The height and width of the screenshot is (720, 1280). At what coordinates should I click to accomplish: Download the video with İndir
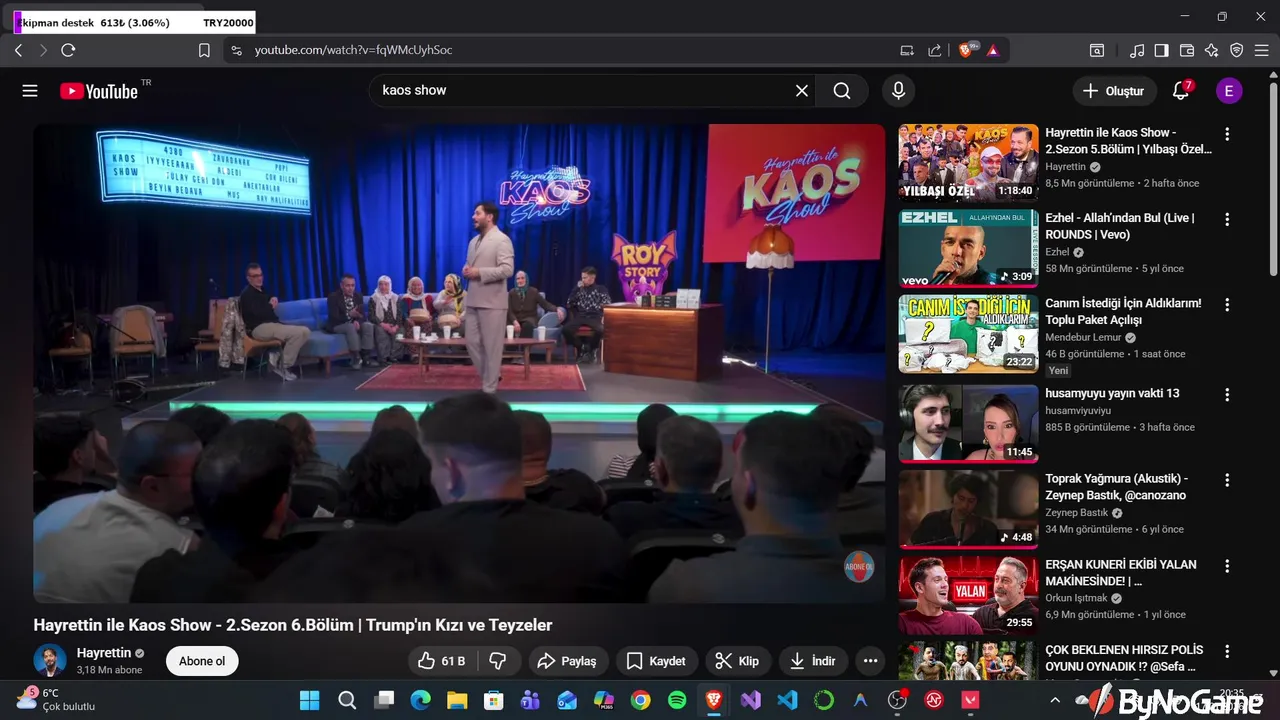click(x=813, y=661)
